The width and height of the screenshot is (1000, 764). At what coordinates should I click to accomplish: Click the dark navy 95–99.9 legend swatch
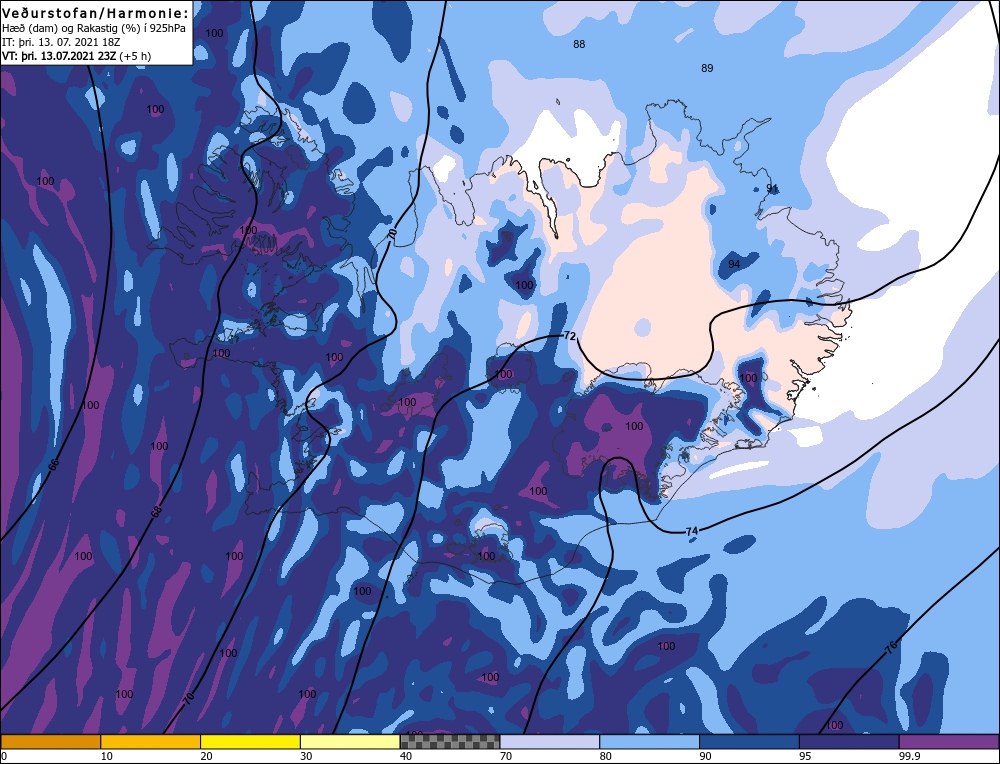click(x=849, y=741)
